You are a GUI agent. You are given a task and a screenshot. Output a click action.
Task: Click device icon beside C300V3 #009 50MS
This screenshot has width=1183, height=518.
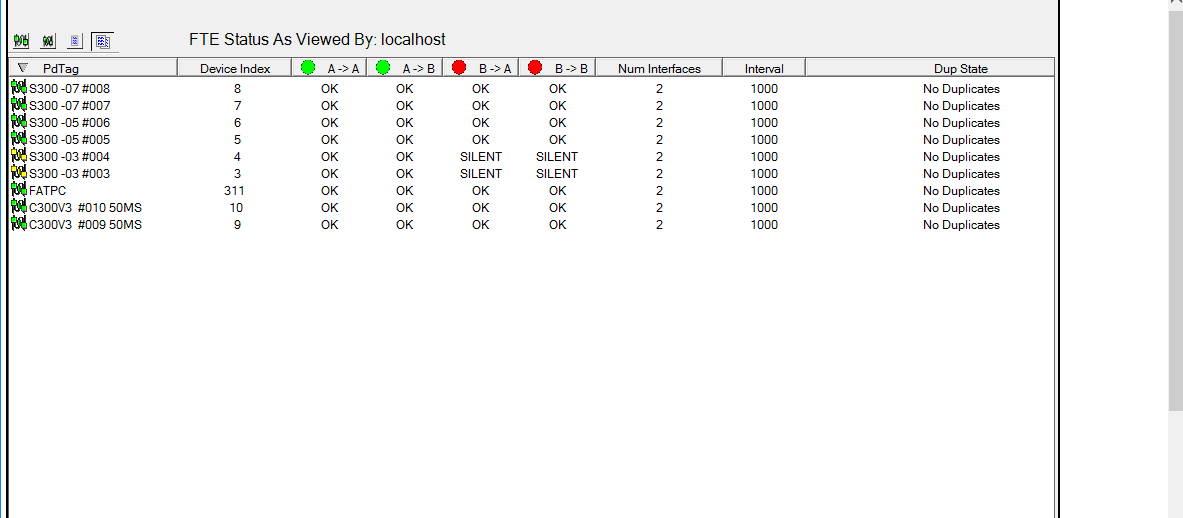[x=19, y=224]
